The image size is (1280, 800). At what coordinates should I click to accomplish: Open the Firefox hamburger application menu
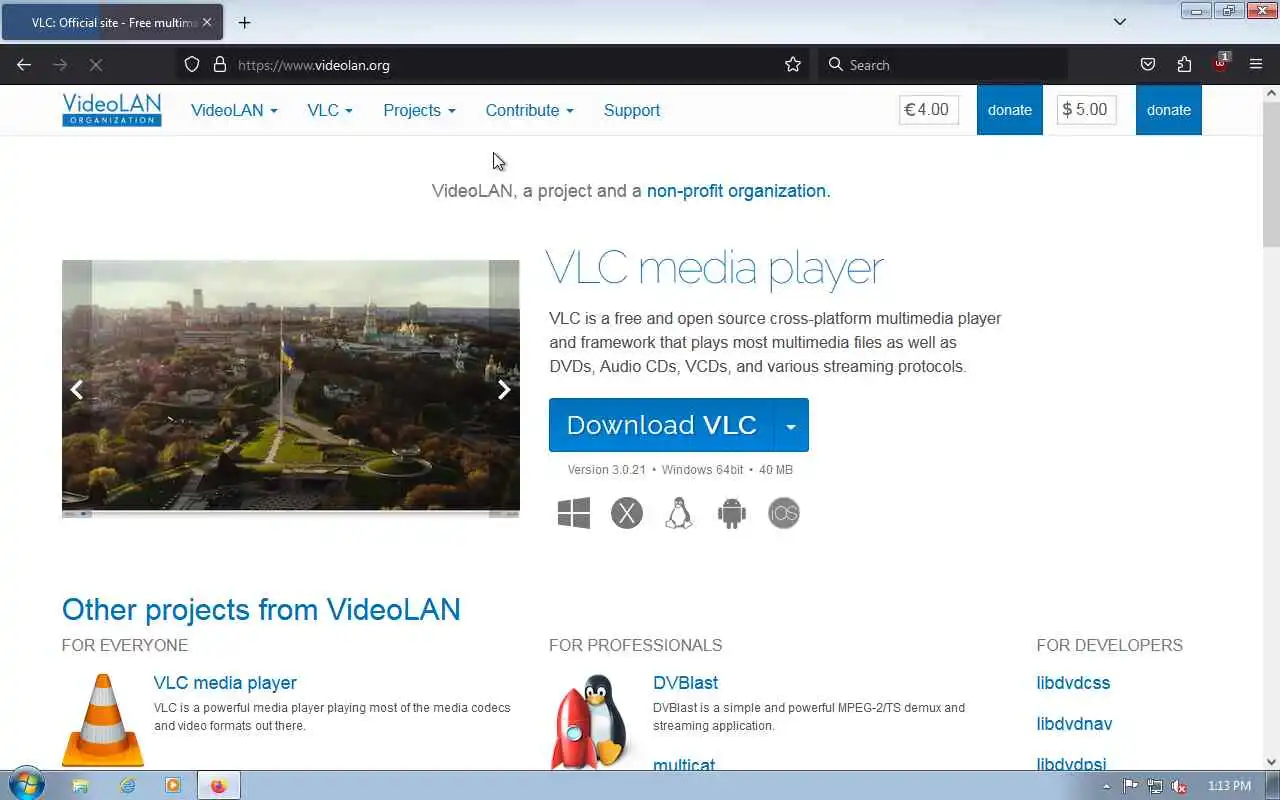point(1256,65)
